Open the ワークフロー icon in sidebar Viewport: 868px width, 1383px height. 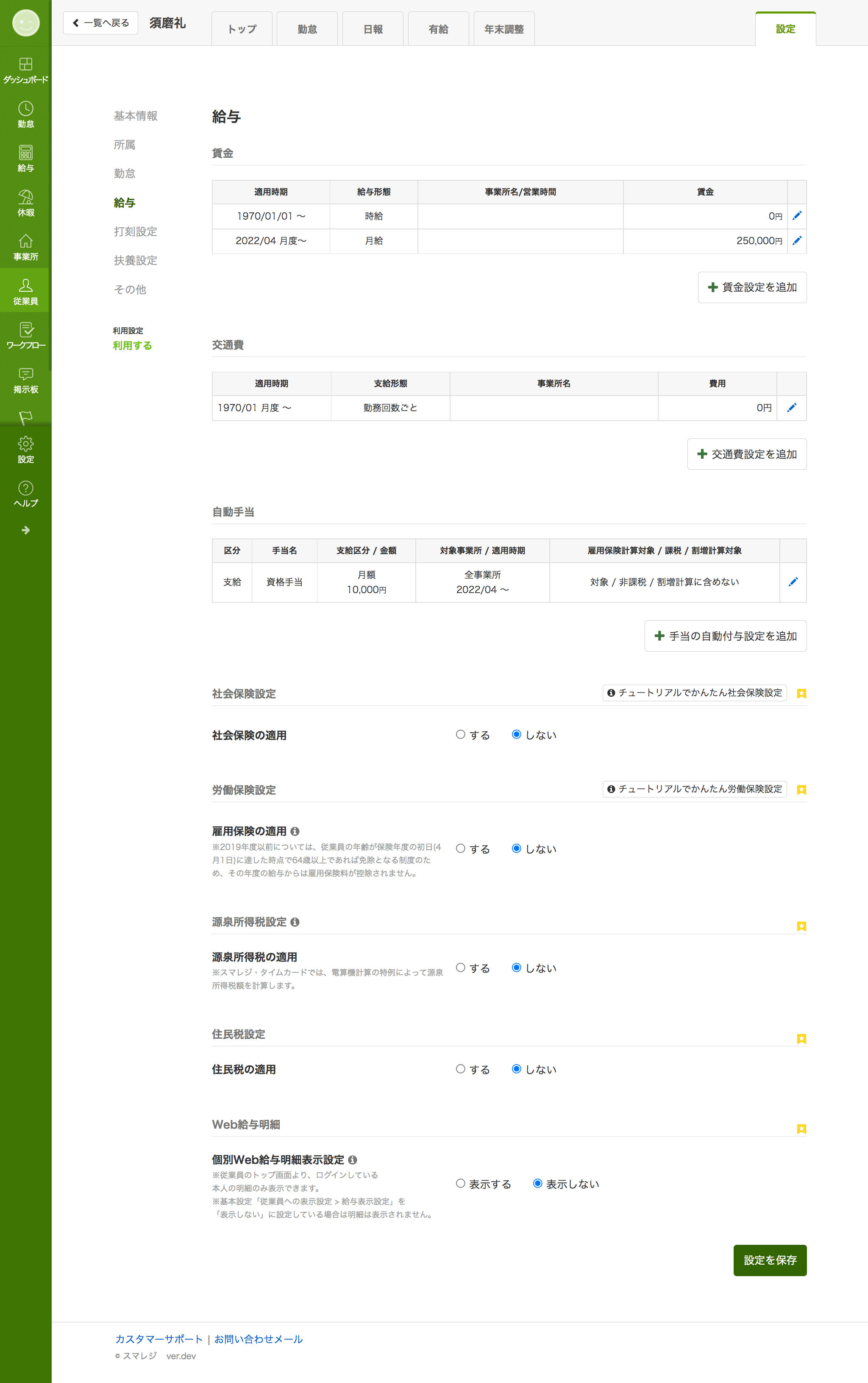pyautogui.click(x=25, y=336)
